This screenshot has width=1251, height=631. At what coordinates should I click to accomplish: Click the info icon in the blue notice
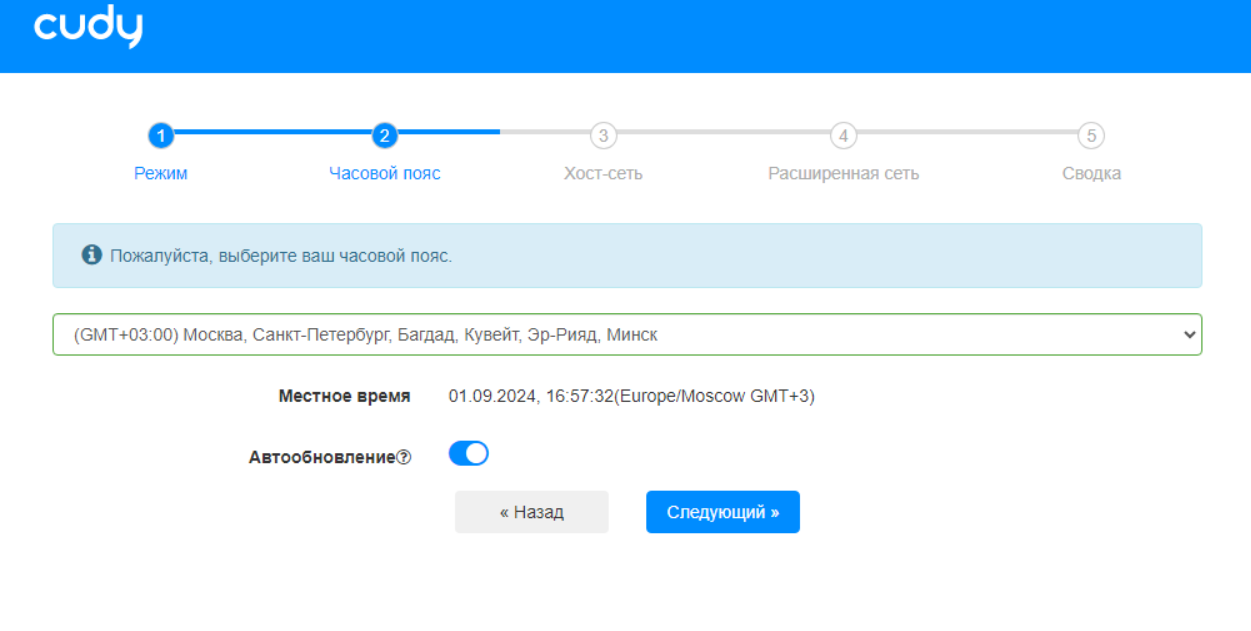click(x=92, y=255)
